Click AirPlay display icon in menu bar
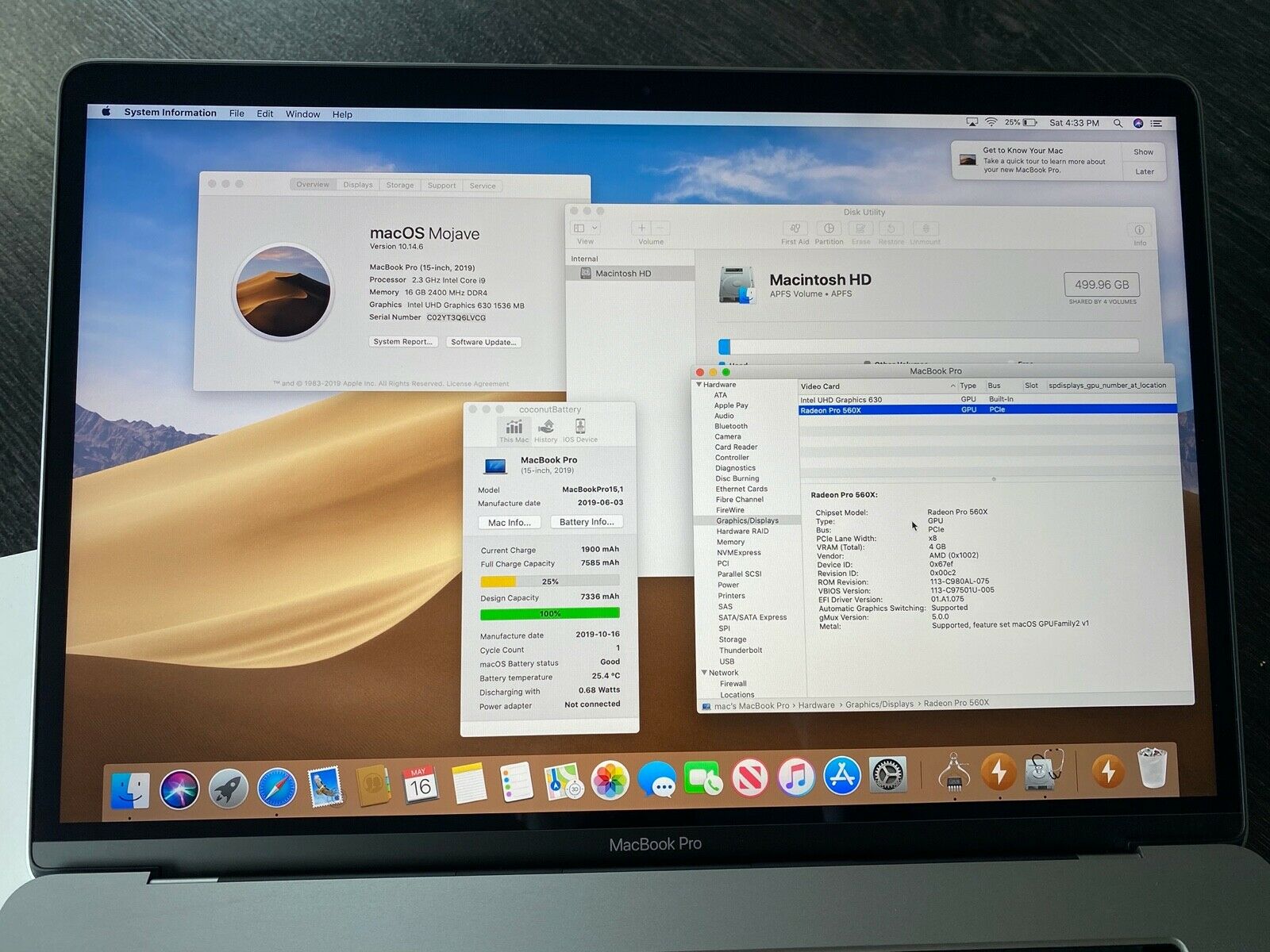This screenshot has width=1270, height=952. pos(972,122)
